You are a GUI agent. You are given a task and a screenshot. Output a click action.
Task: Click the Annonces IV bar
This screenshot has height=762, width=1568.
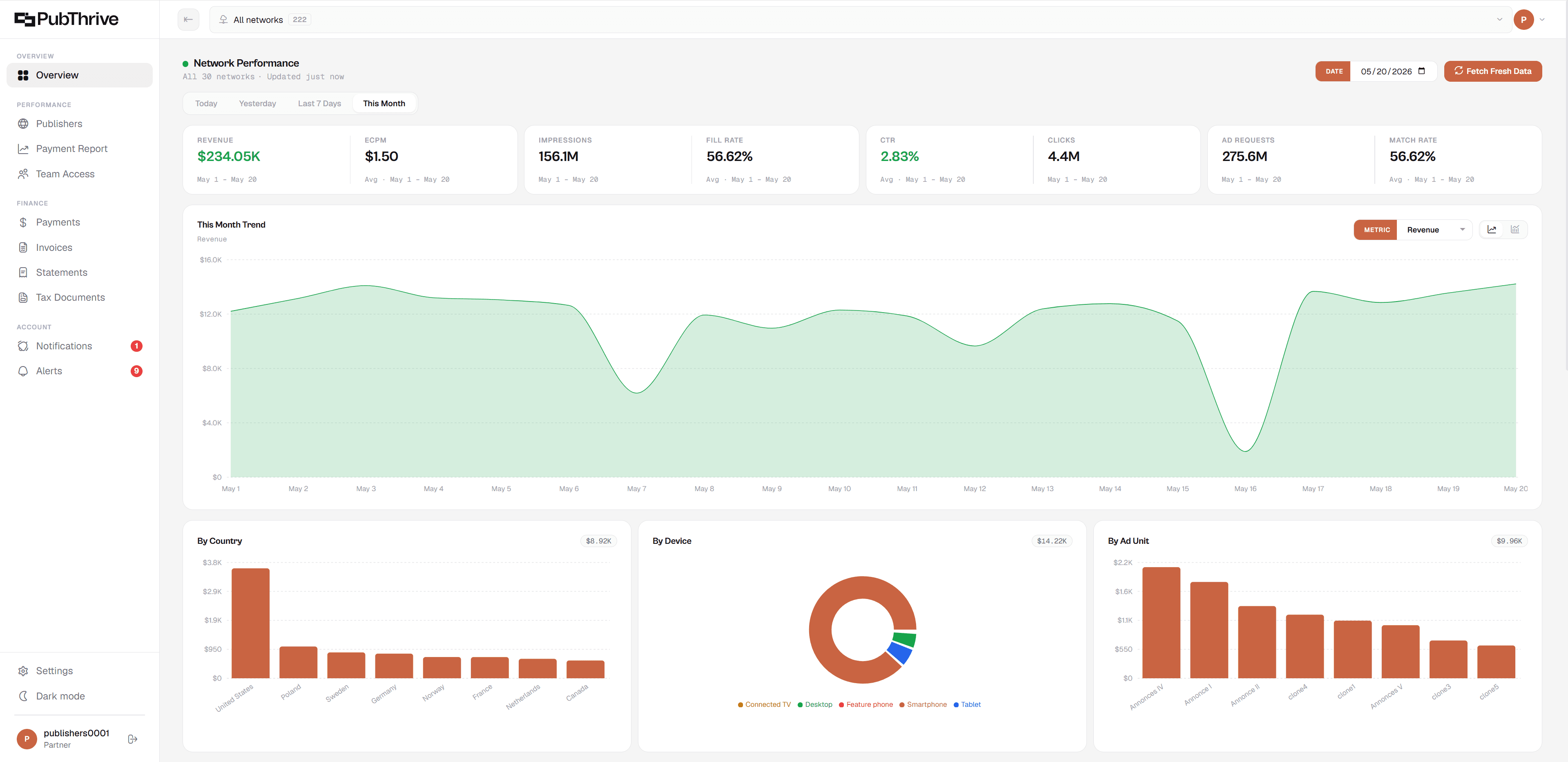point(1161,623)
